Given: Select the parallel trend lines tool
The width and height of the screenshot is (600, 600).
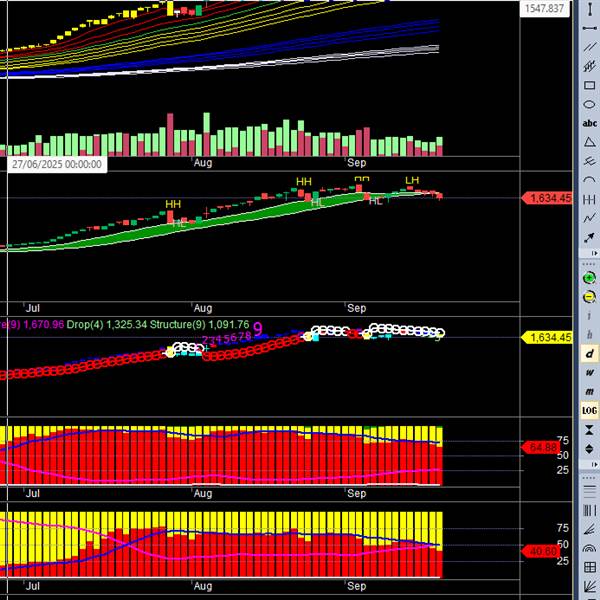Looking at the screenshot, I should 589,47.
